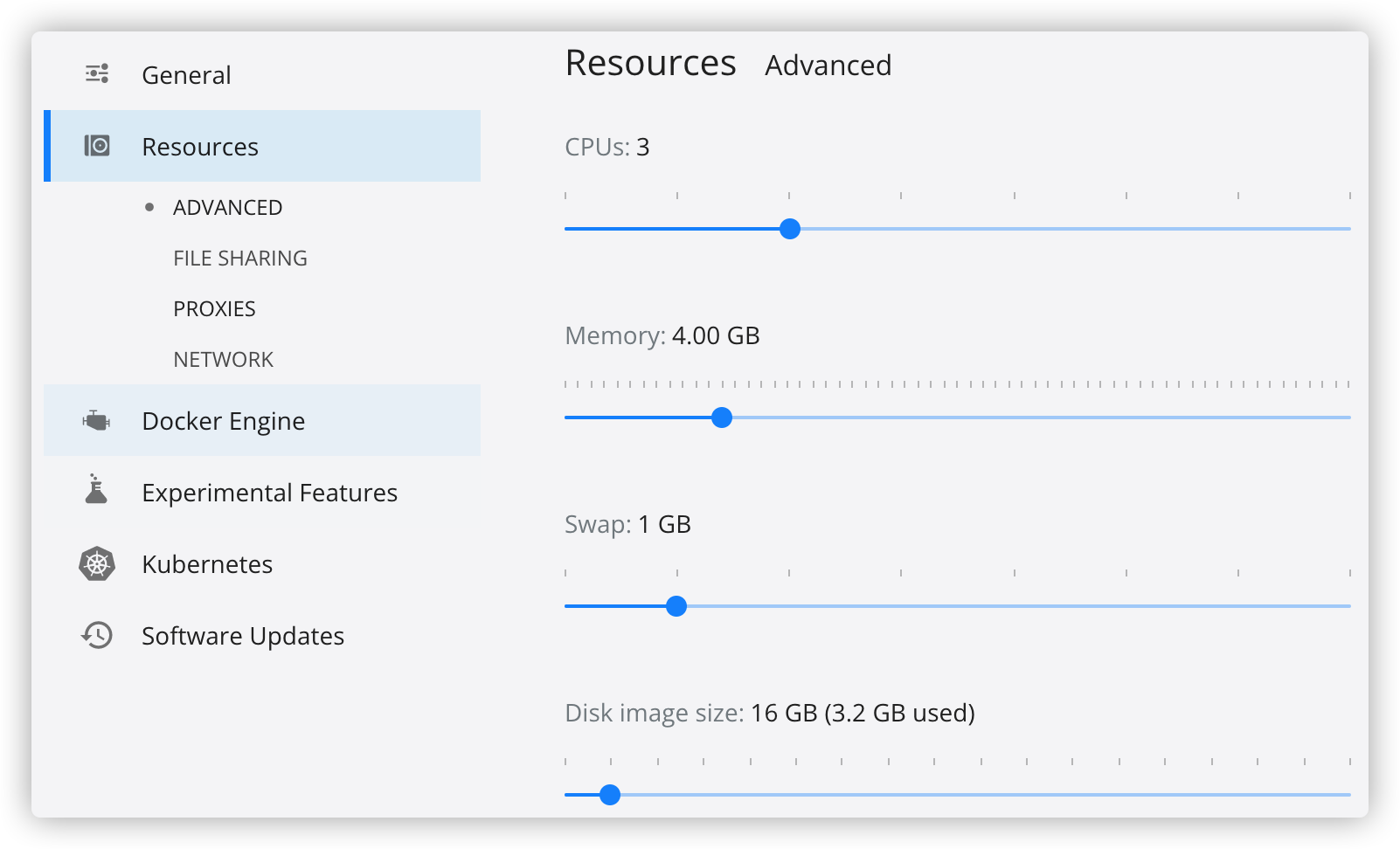Click the CPUs slider handle

[790, 229]
